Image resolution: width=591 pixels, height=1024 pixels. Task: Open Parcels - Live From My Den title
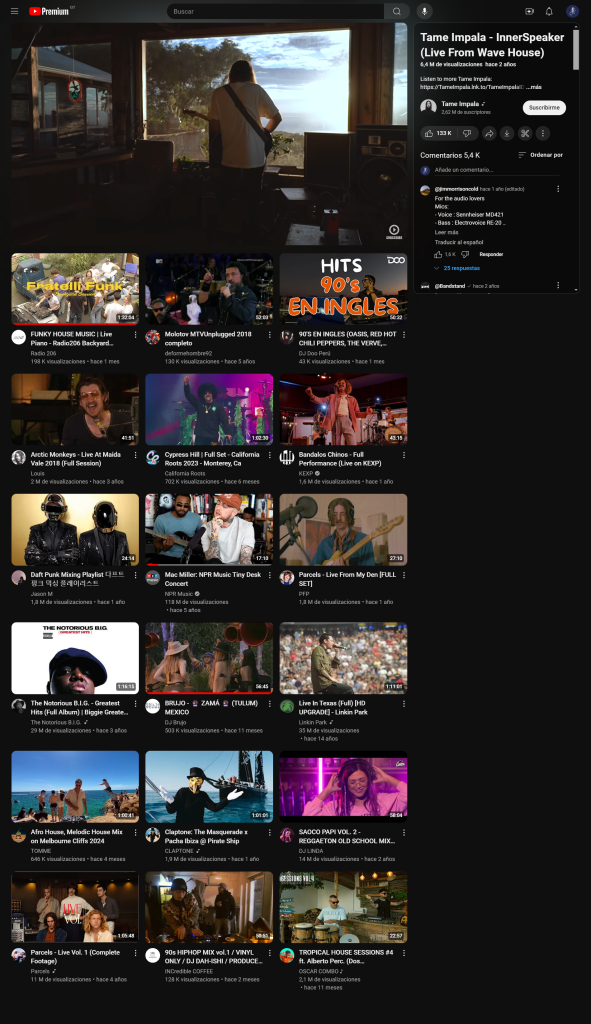coord(347,579)
